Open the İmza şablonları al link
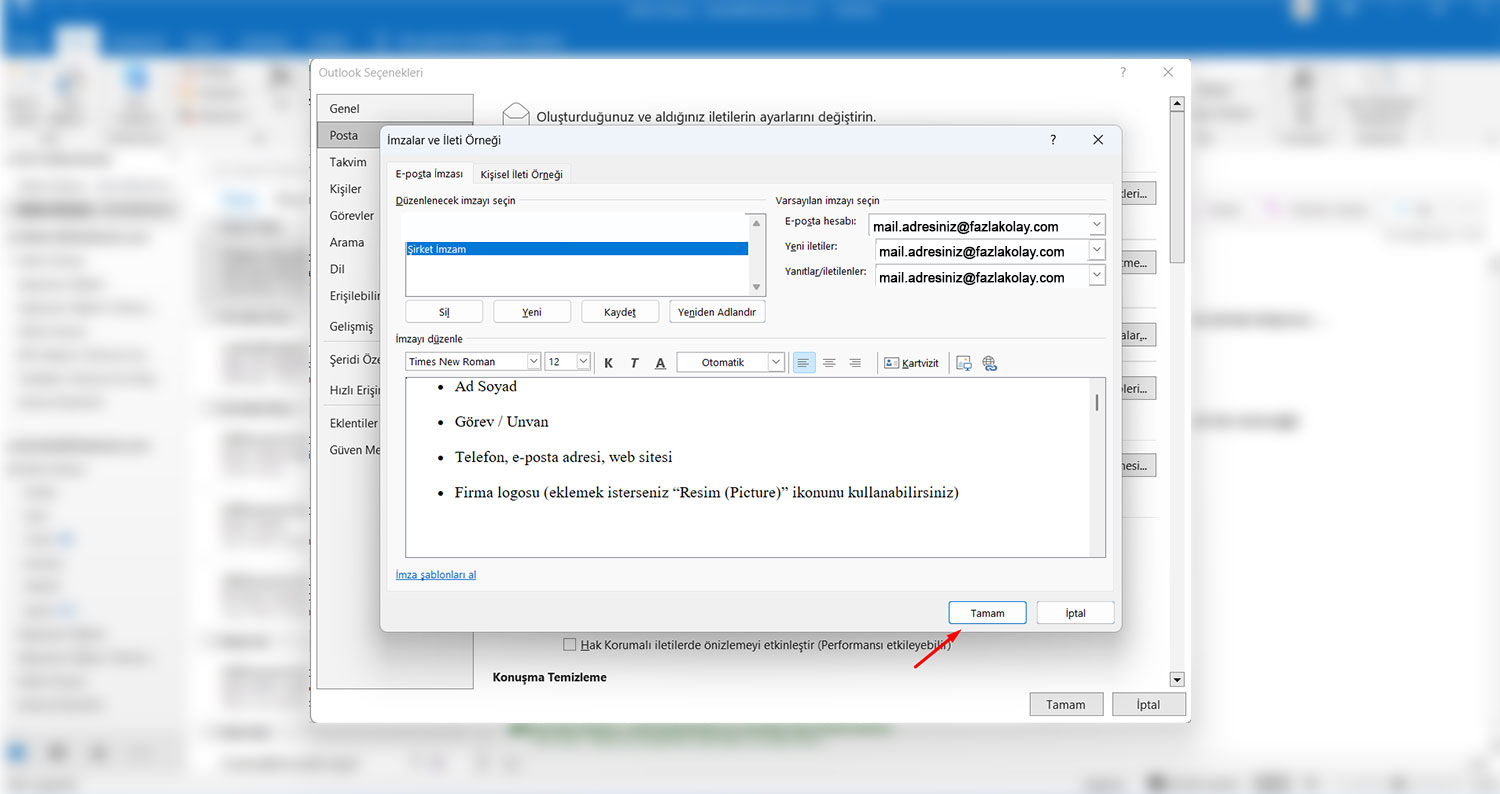Screen dimensions: 1500x794 (x=436, y=575)
